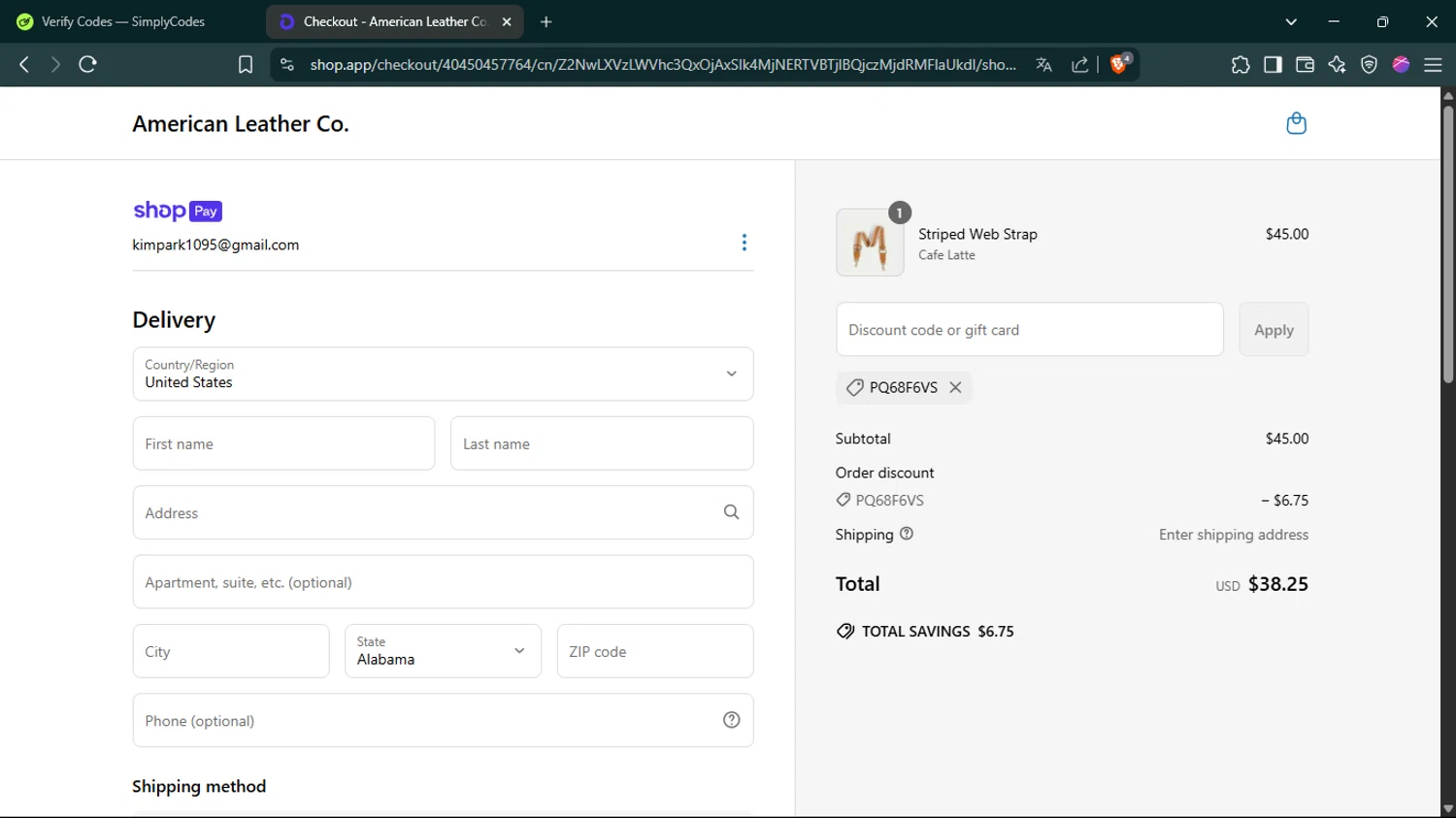Viewport: 1456px width, 818px height.
Task: Bookmark this page using the bookmark icon
Action: pos(246,64)
